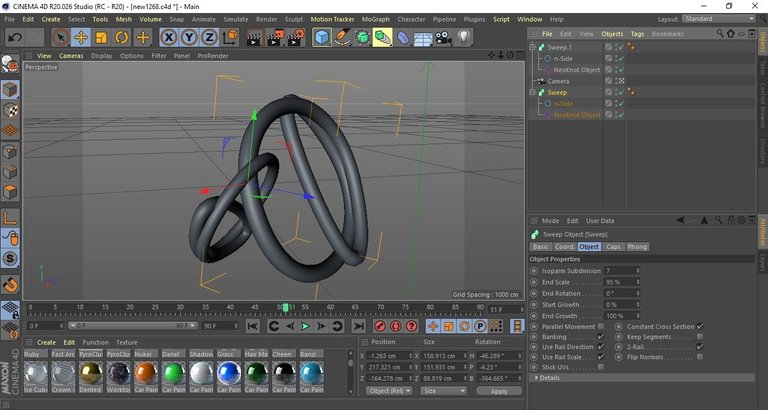The width and height of the screenshot is (768, 410).
Task: Toggle Use Rail Direction checkbox
Action: [x=601, y=347]
